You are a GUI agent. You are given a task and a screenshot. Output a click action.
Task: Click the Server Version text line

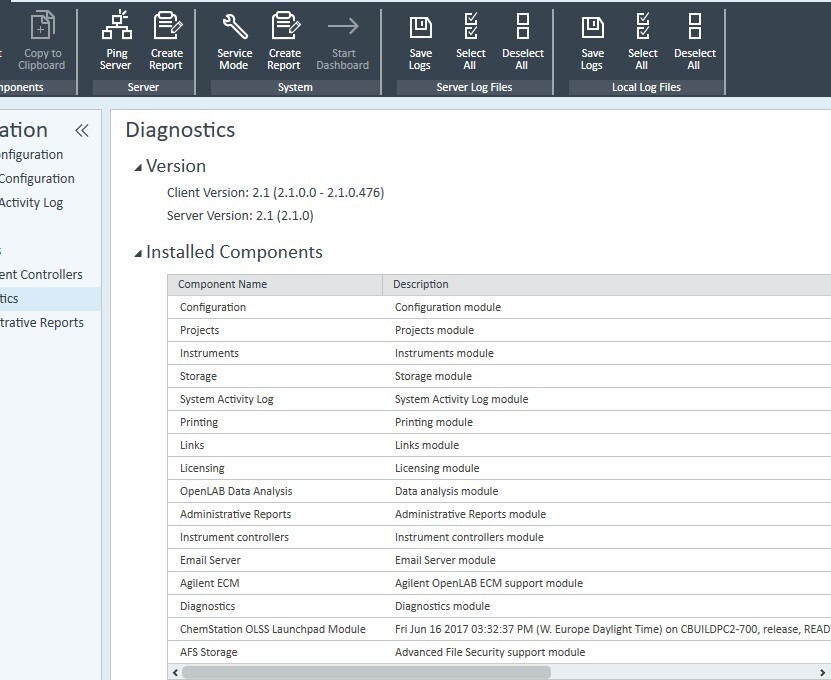tap(240, 216)
